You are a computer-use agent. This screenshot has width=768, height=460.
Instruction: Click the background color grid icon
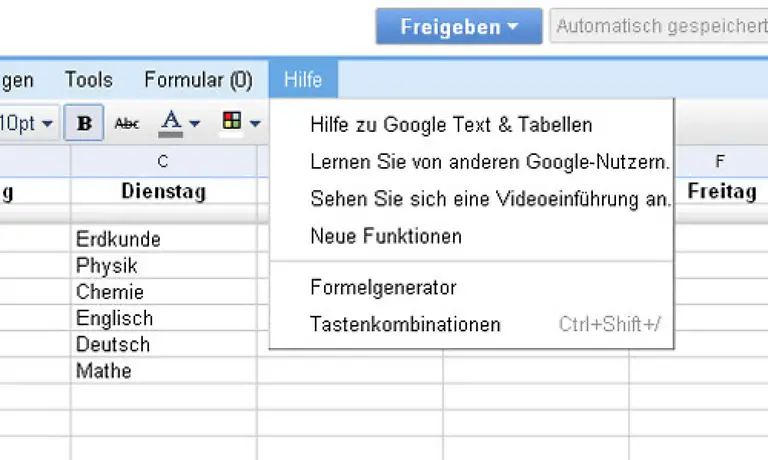232,121
